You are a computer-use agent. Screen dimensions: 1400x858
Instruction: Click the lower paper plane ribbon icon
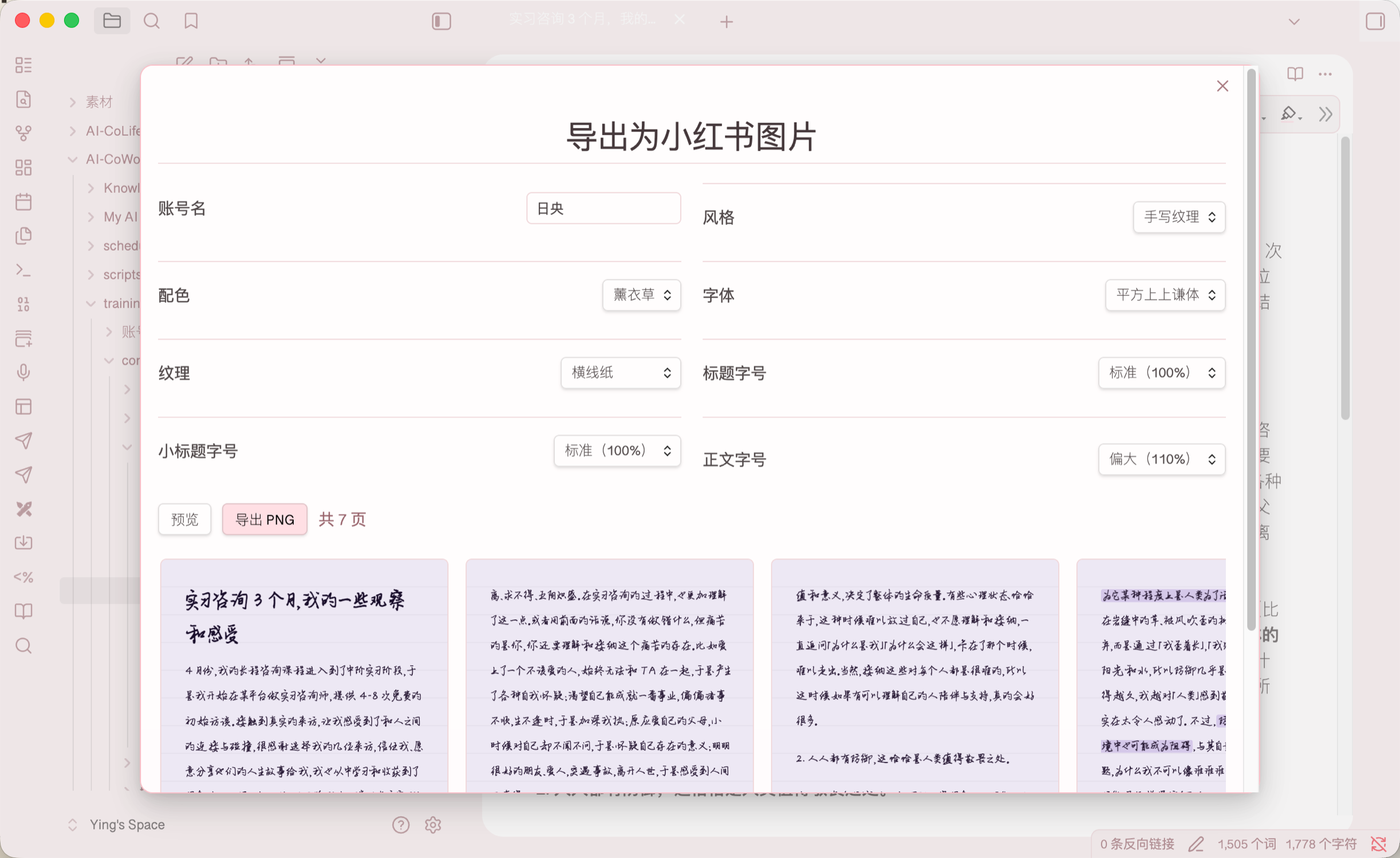[x=23, y=475]
